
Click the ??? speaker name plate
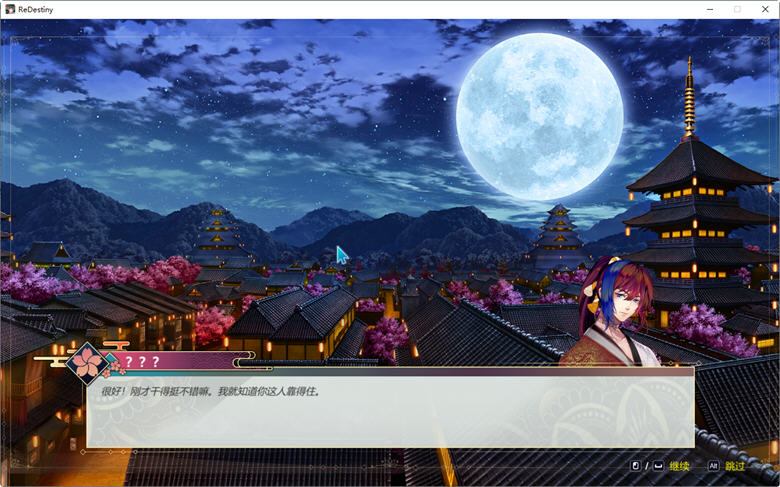point(179,361)
